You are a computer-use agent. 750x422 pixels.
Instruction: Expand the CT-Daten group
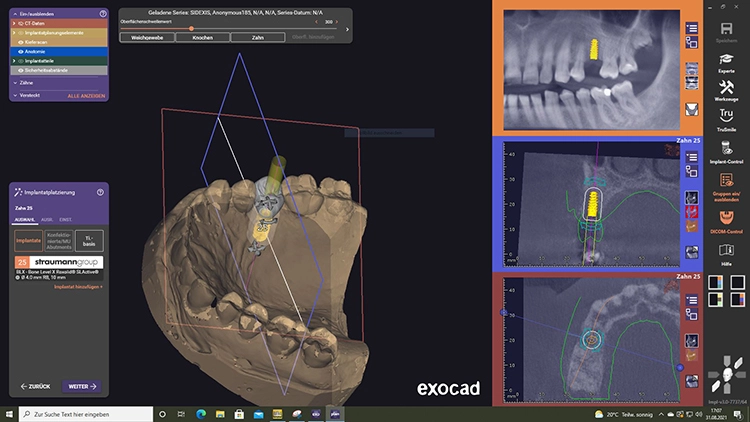[14, 23]
